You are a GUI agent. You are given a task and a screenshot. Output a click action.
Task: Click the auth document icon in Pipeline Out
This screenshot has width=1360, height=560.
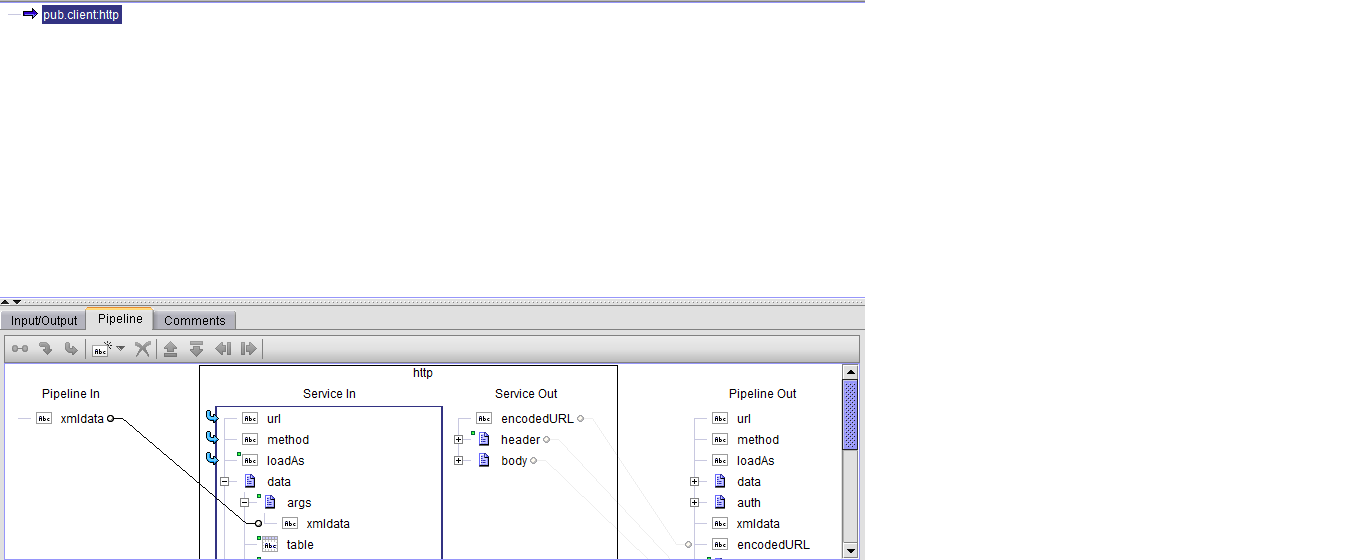pyautogui.click(x=720, y=503)
